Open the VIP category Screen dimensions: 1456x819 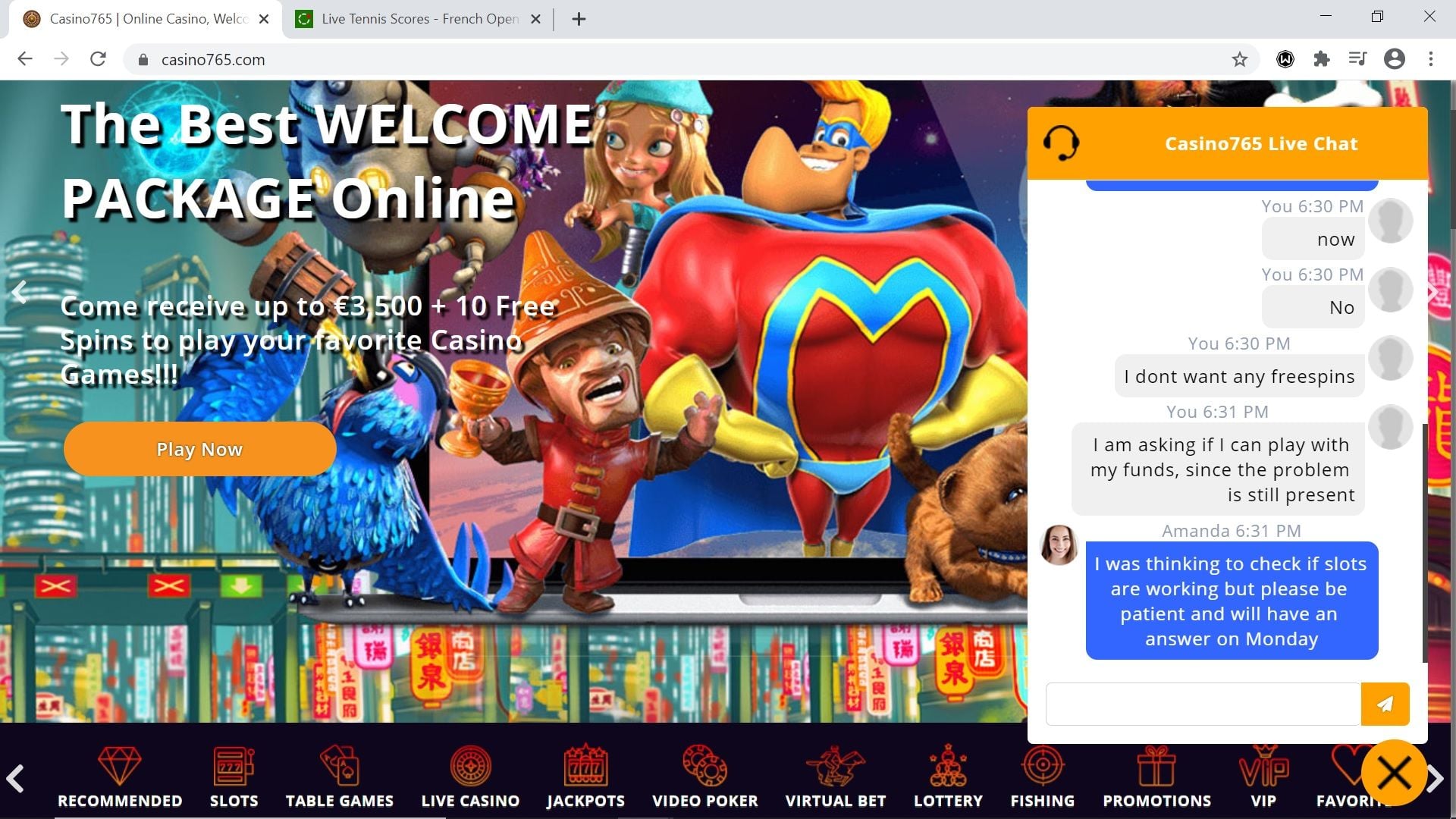coord(1263,776)
